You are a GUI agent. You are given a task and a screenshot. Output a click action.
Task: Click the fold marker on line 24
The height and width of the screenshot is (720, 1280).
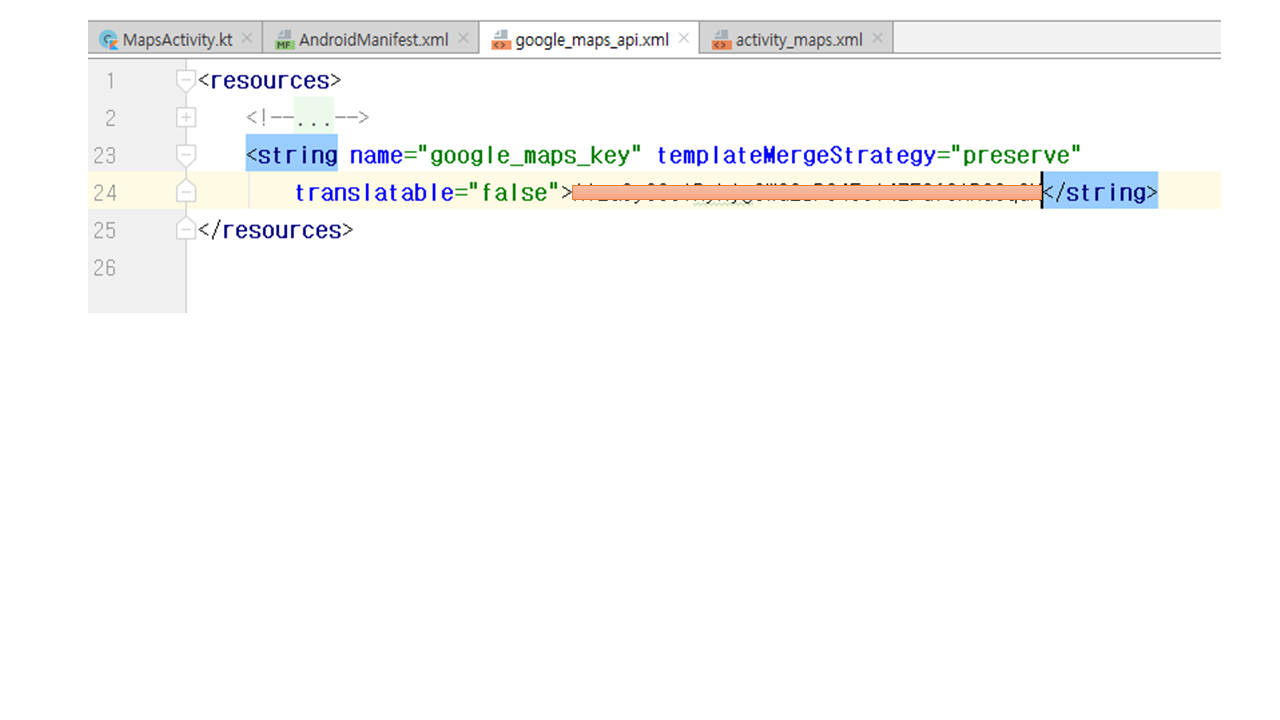coord(185,192)
